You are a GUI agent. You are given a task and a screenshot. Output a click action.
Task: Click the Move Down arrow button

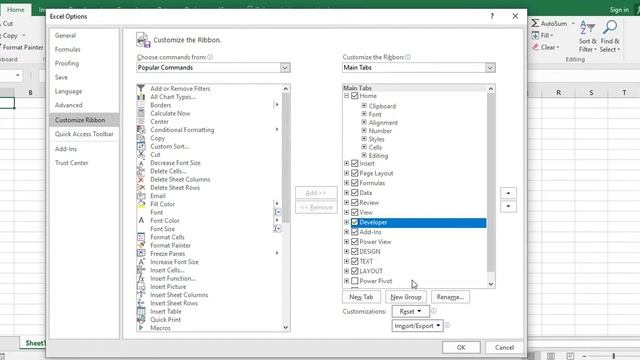pyautogui.click(x=508, y=206)
